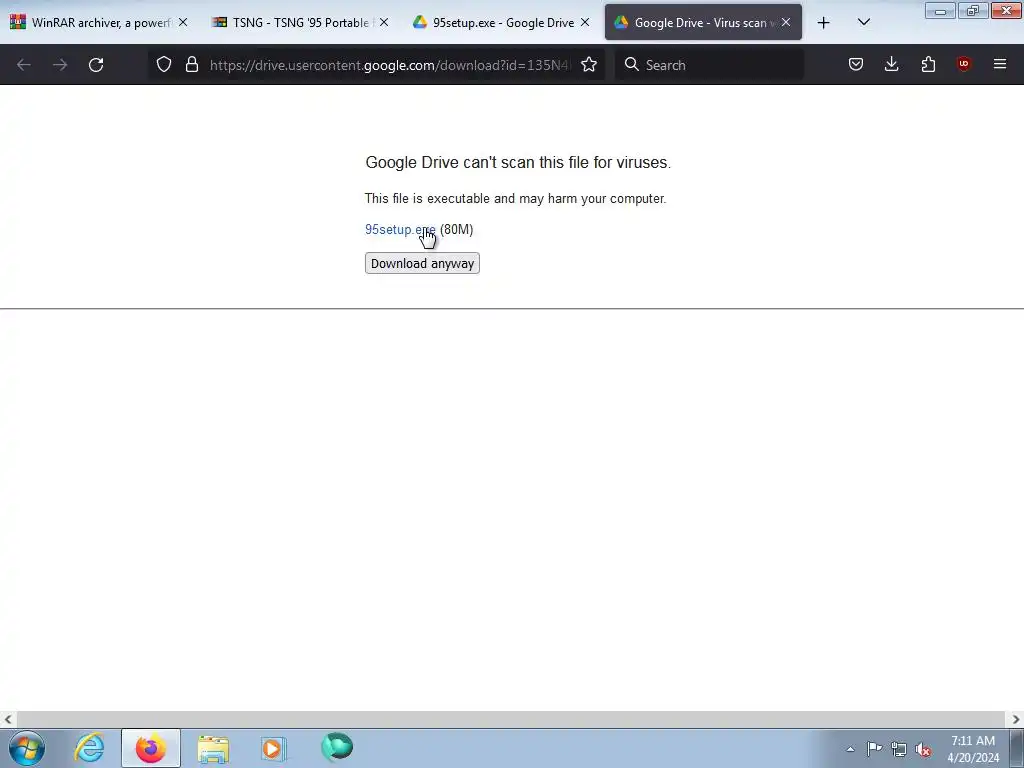Screen dimensions: 1024x768
Task: Open a new browser tab
Action: click(824, 23)
